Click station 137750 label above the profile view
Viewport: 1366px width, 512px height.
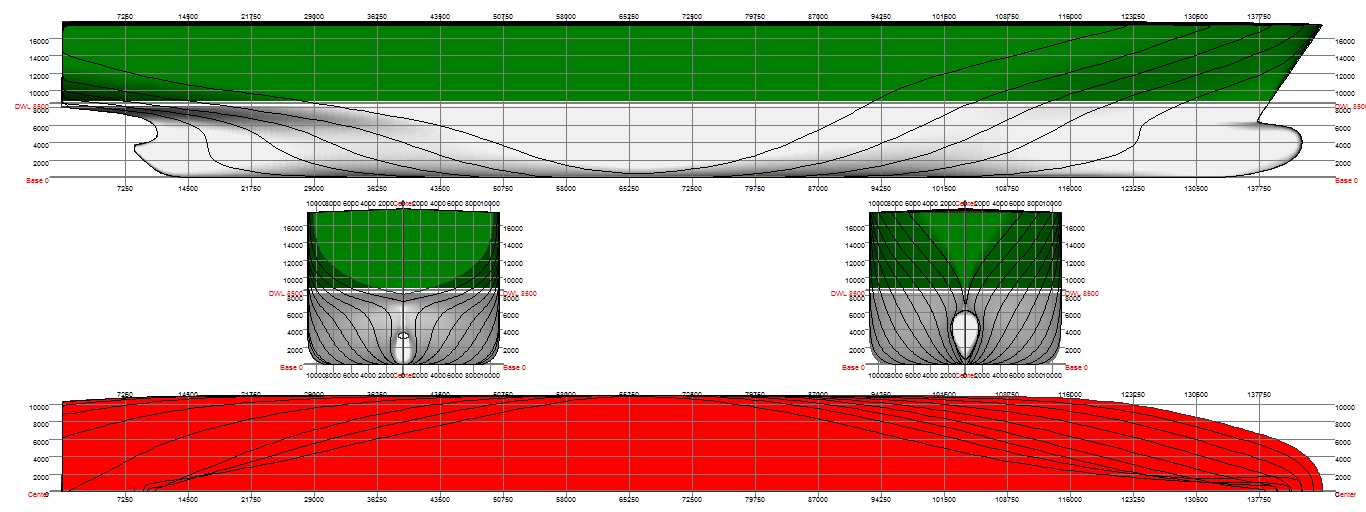click(1259, 17)
